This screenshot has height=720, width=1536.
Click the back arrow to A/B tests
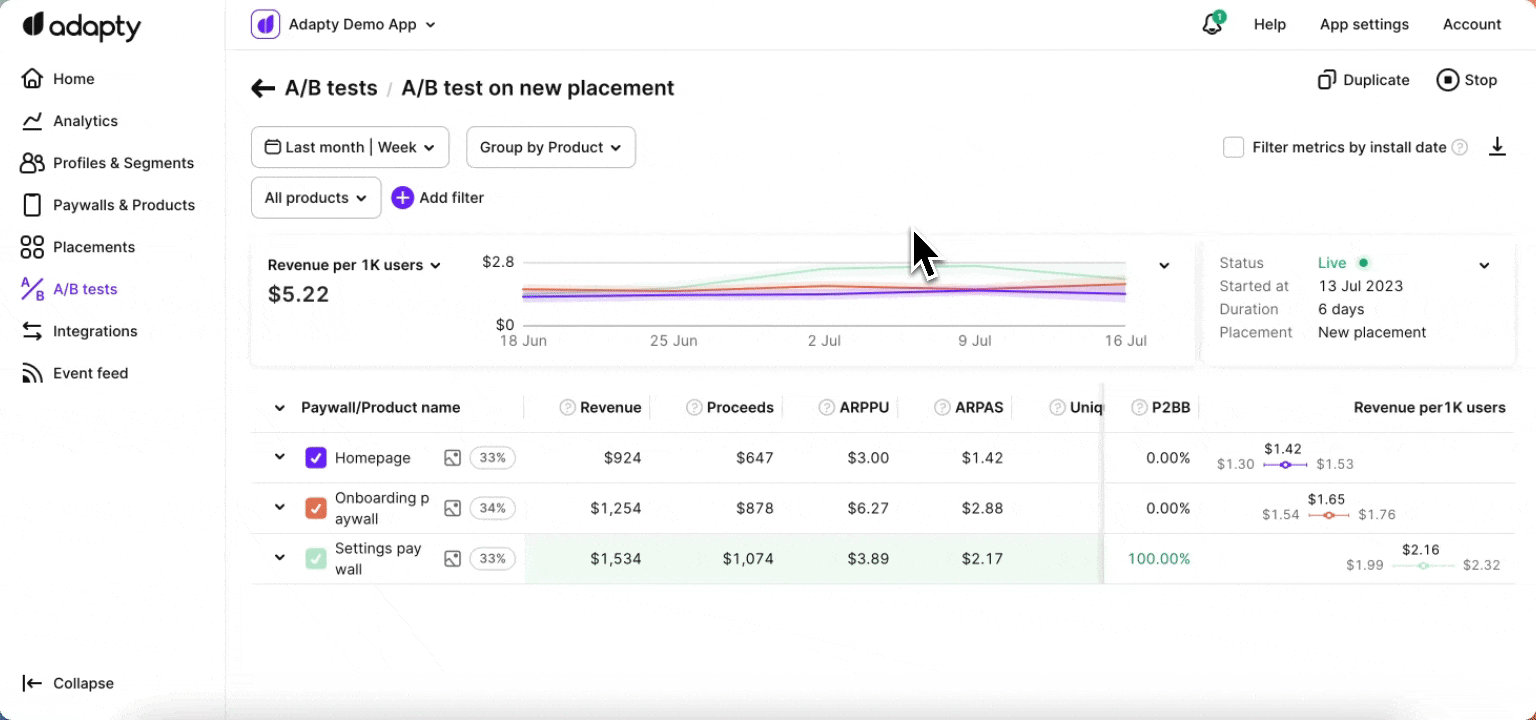(263, 89)
